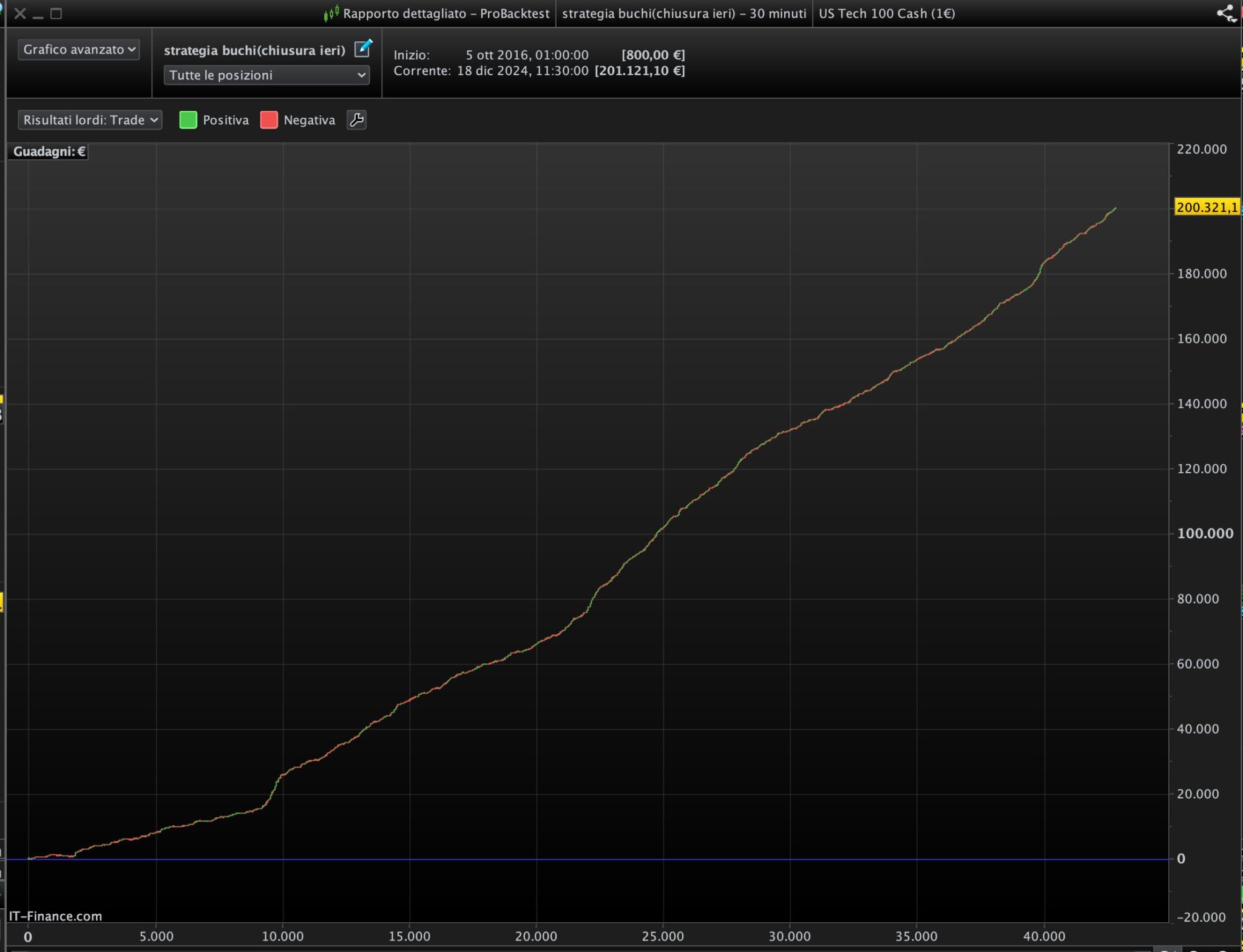
Task: Click the IT-Finance.com link
Action: (55, 916)
